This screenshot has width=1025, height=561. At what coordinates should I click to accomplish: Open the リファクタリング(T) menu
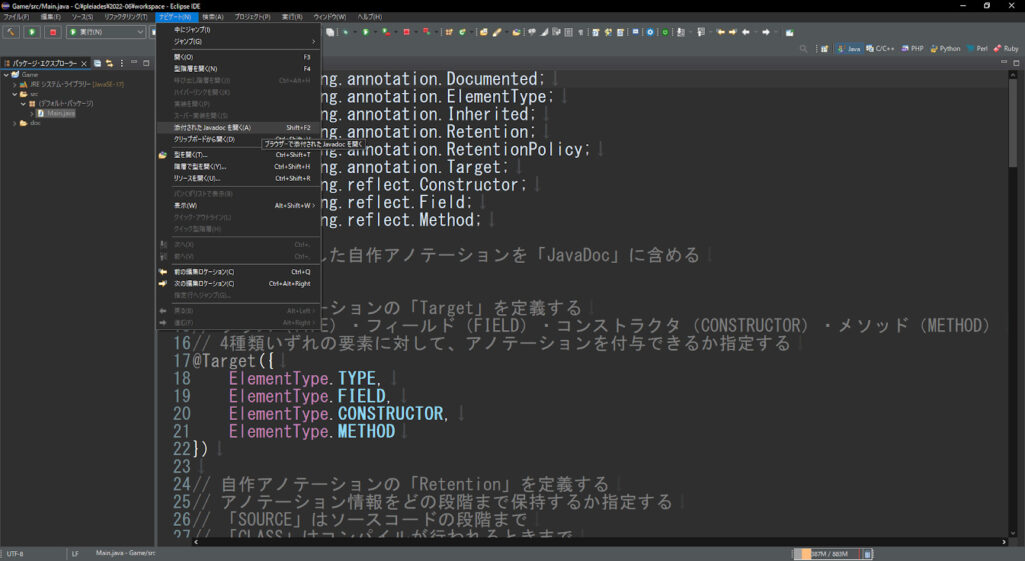click(126, 16)
